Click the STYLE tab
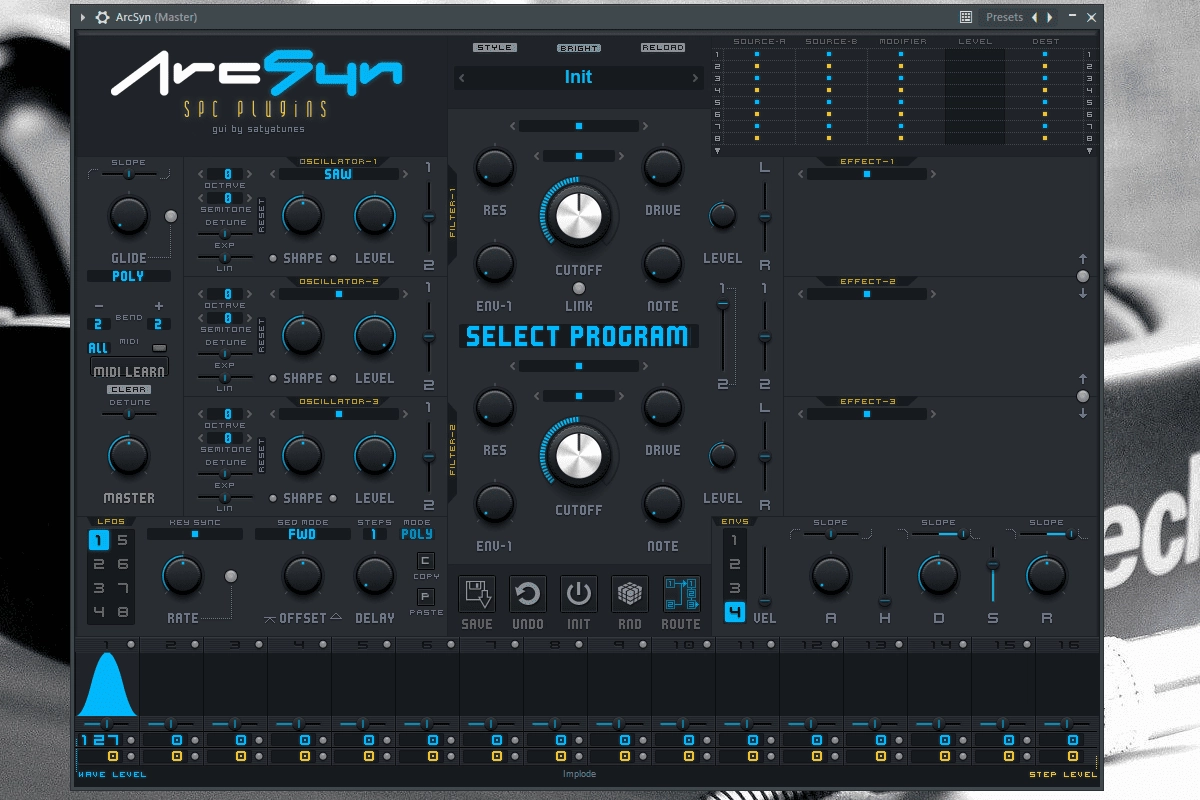1200x800 pixels. 495,47
